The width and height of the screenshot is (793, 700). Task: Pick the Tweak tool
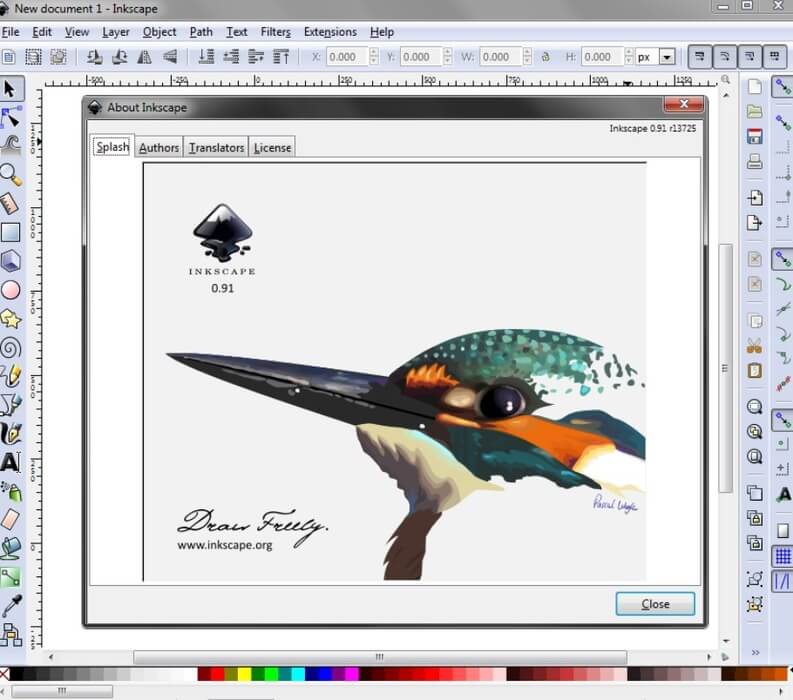10,145
